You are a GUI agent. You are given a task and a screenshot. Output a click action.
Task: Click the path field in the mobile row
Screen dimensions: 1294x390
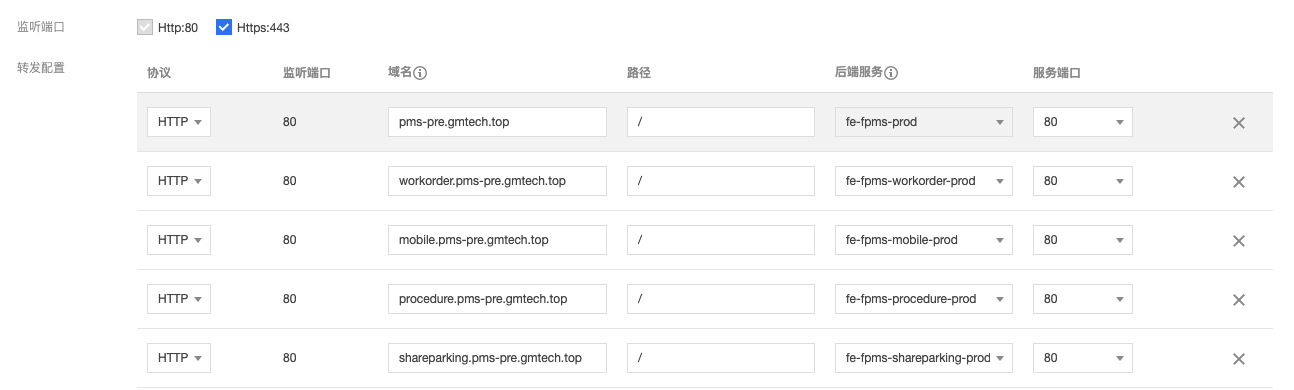pos(721,240)
